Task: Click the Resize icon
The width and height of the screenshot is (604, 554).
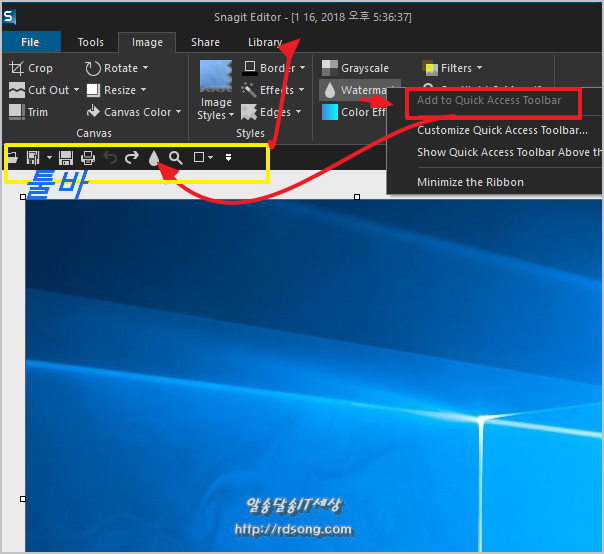Action: click(x=93, y=90)
